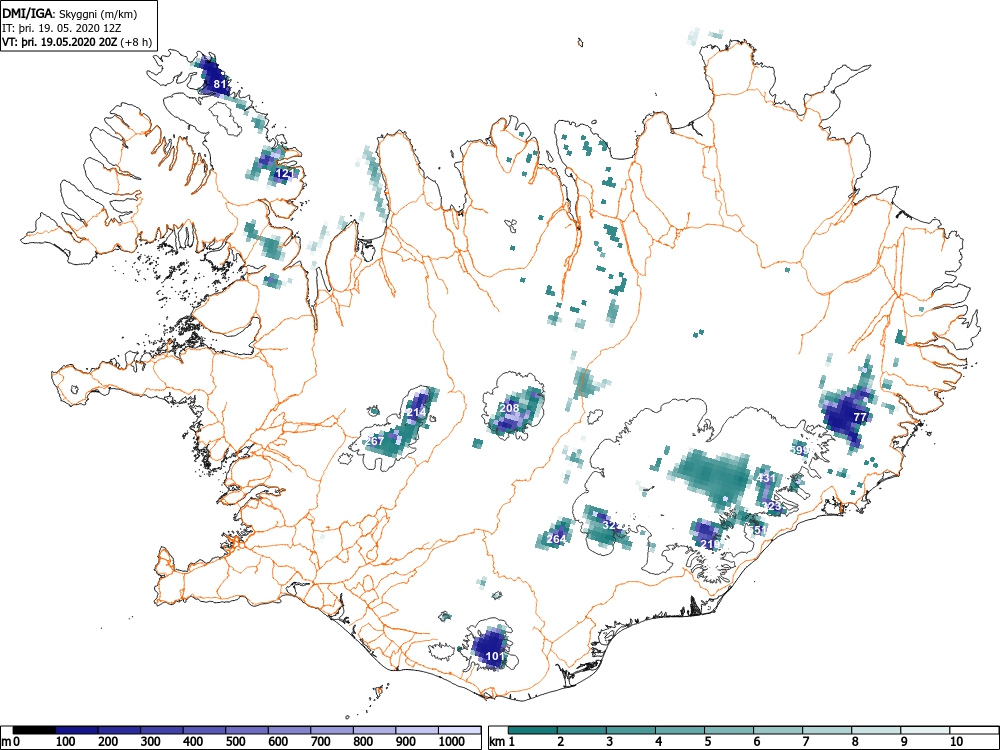Click the 2 label on the kilometre legend

561,742
